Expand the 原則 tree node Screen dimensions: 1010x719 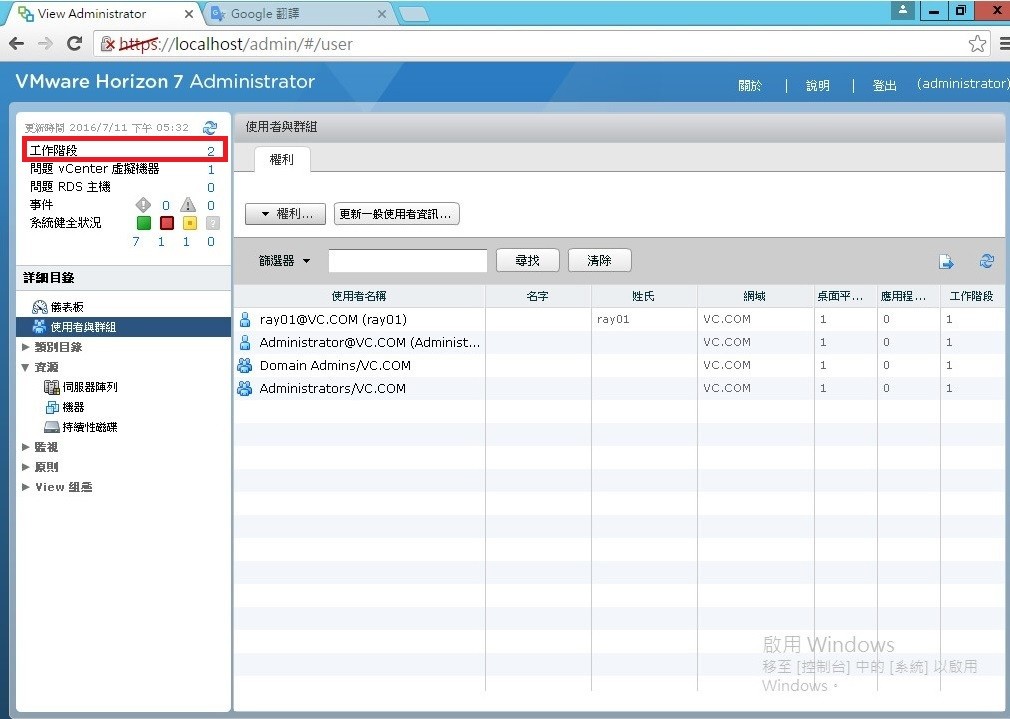(x=26, y=466)
